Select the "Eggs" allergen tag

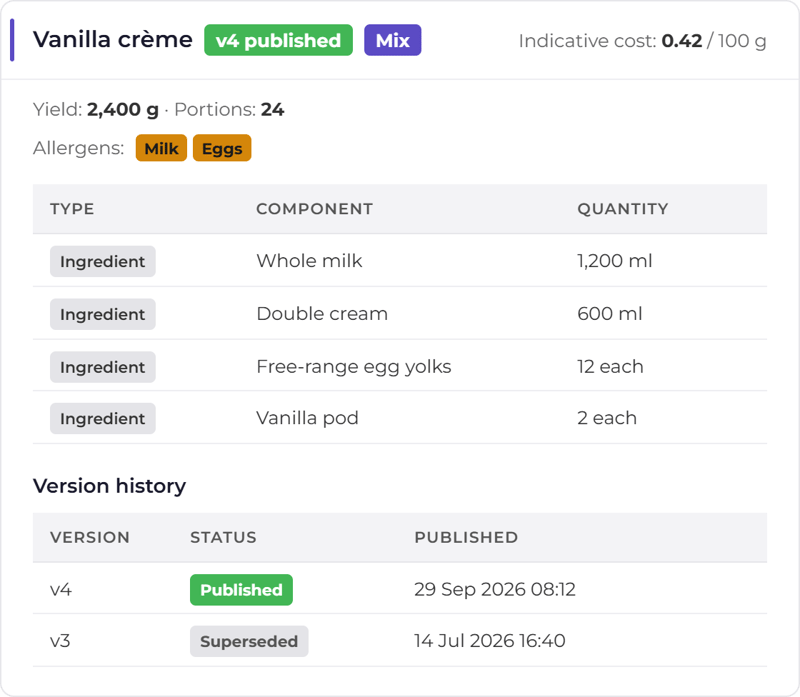[x=222, y=148]
